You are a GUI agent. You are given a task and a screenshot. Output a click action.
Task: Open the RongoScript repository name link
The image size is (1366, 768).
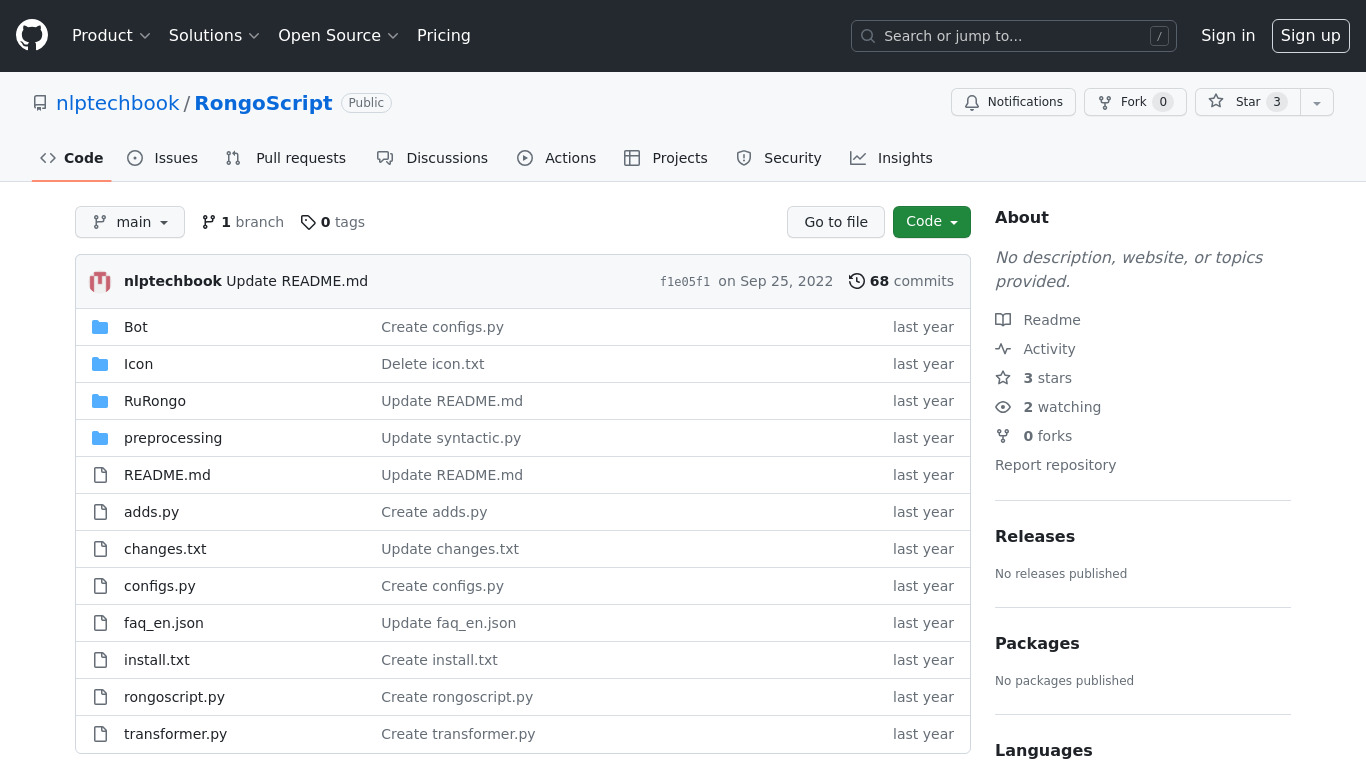tap(263, 103)
